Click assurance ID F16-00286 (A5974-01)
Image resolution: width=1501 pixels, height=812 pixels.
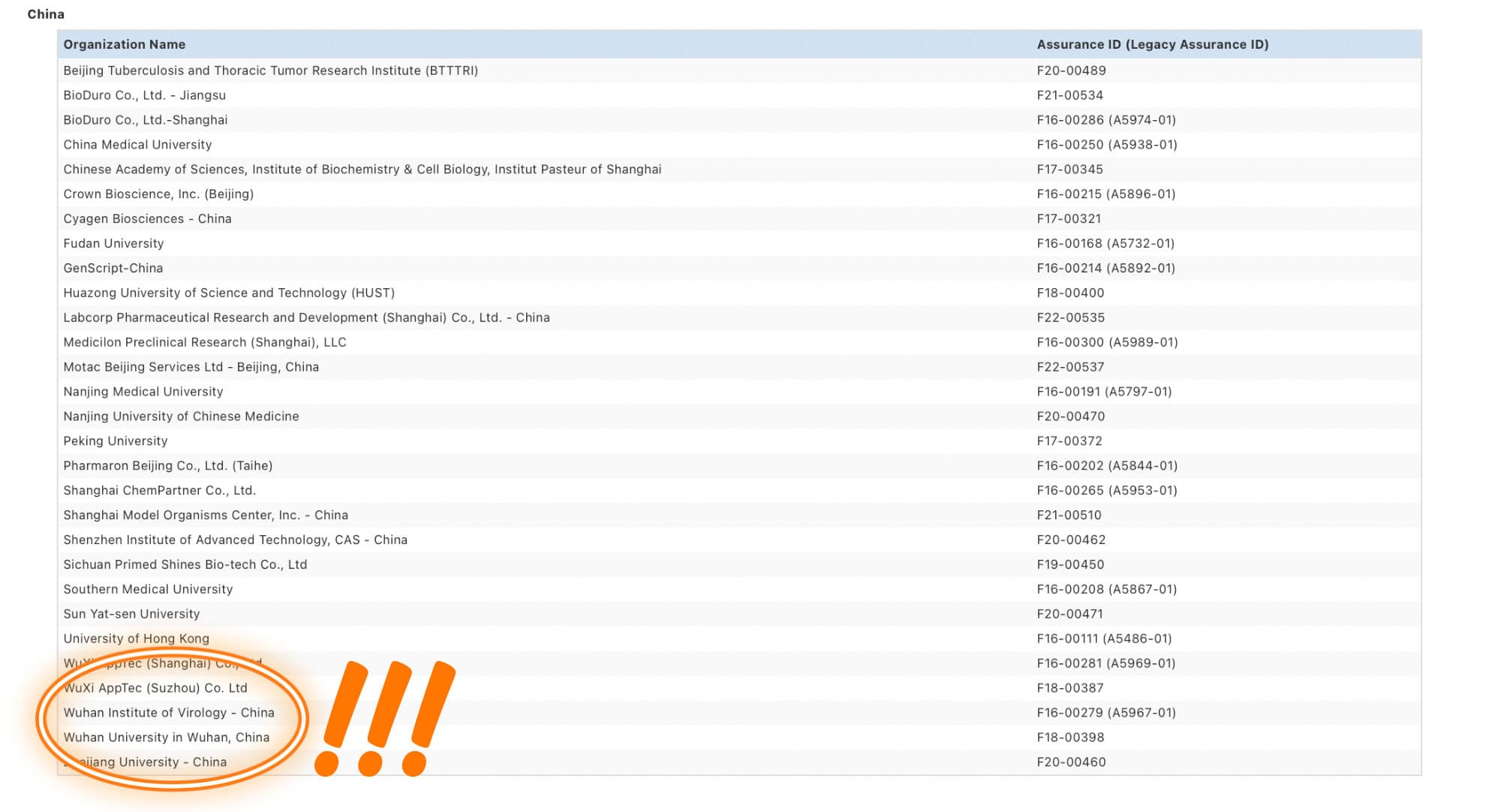[1106, 120]
